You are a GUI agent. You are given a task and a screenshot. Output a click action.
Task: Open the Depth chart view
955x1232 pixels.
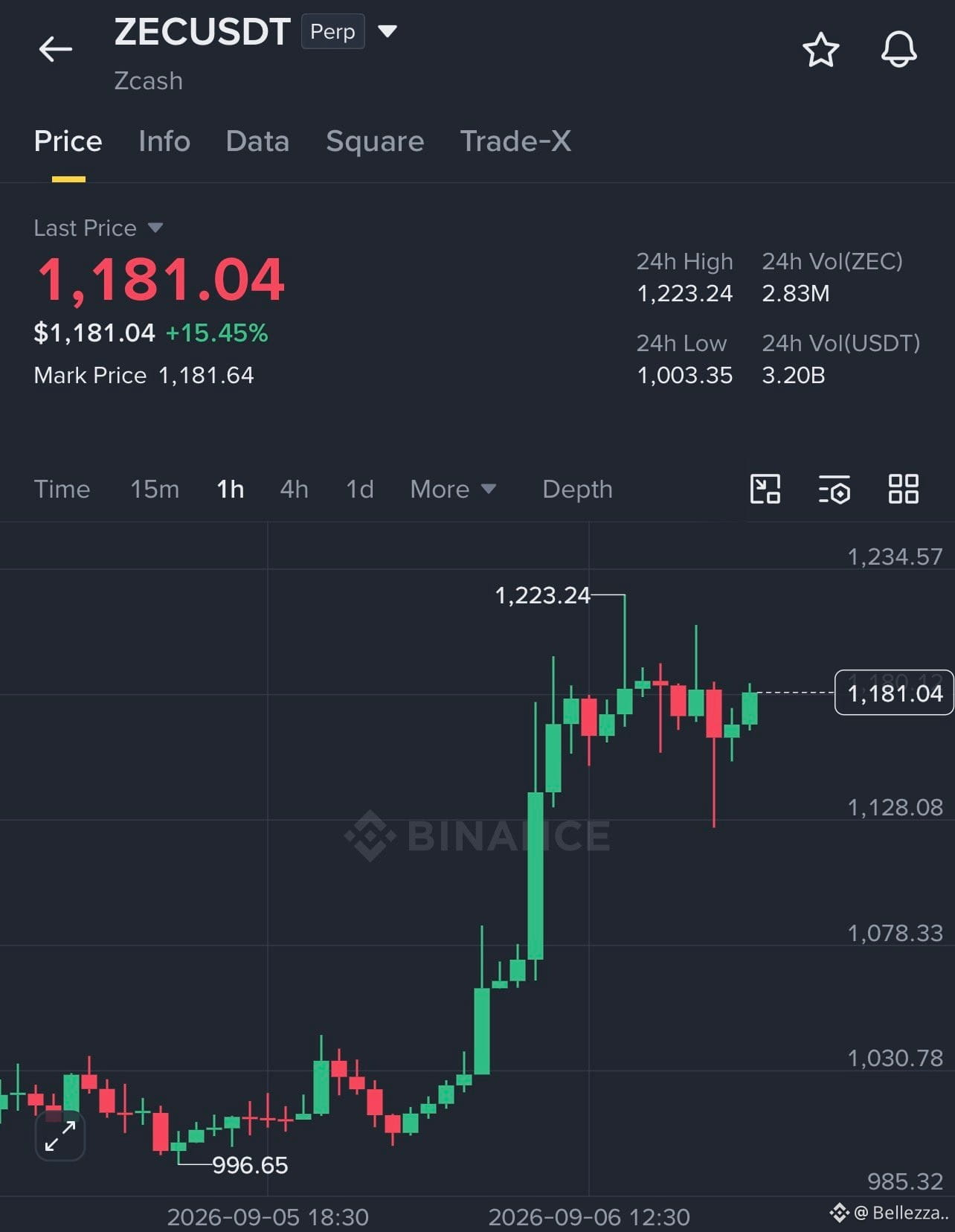click(x=577, y=489)
